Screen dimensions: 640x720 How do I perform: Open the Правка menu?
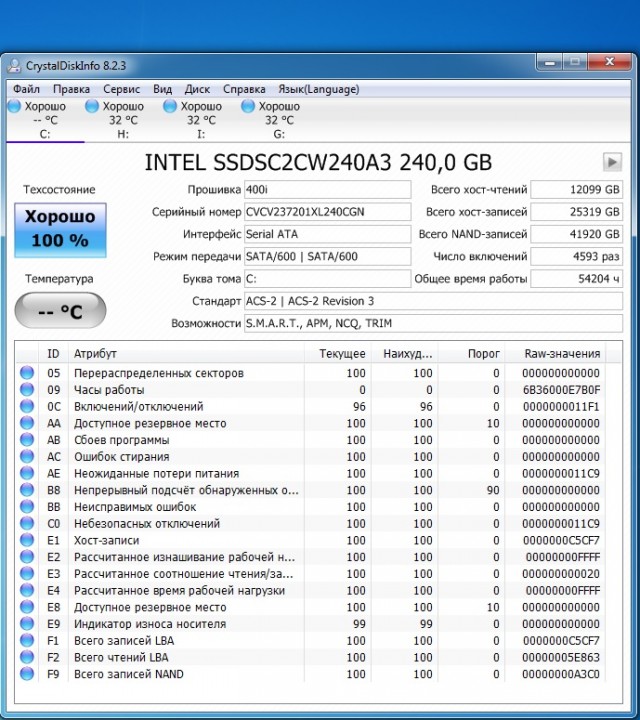point(71,89)
